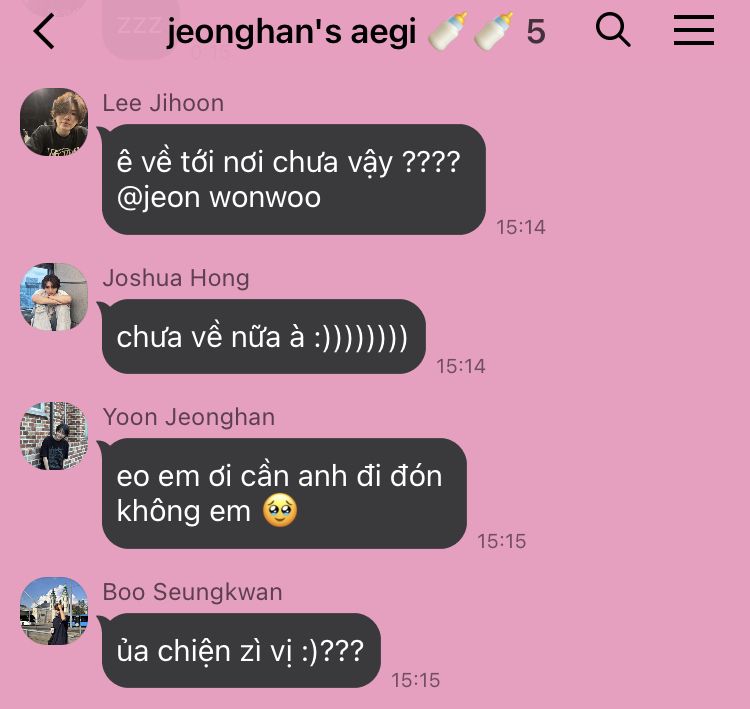
Task: Tap Yoon Jeonghan's profile picture
Action: (x=54, y=436)
